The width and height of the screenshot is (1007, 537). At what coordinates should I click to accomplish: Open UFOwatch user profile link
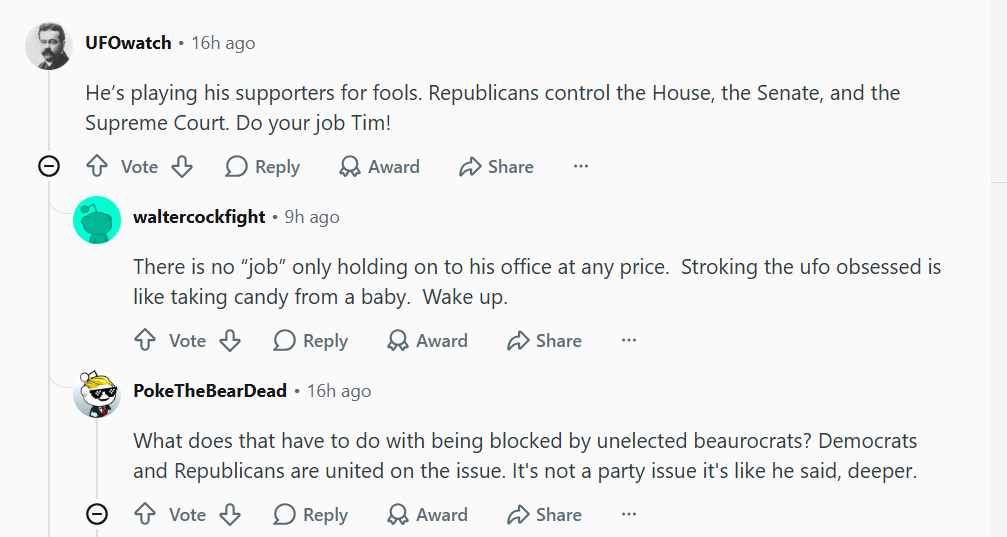point(128,42)
